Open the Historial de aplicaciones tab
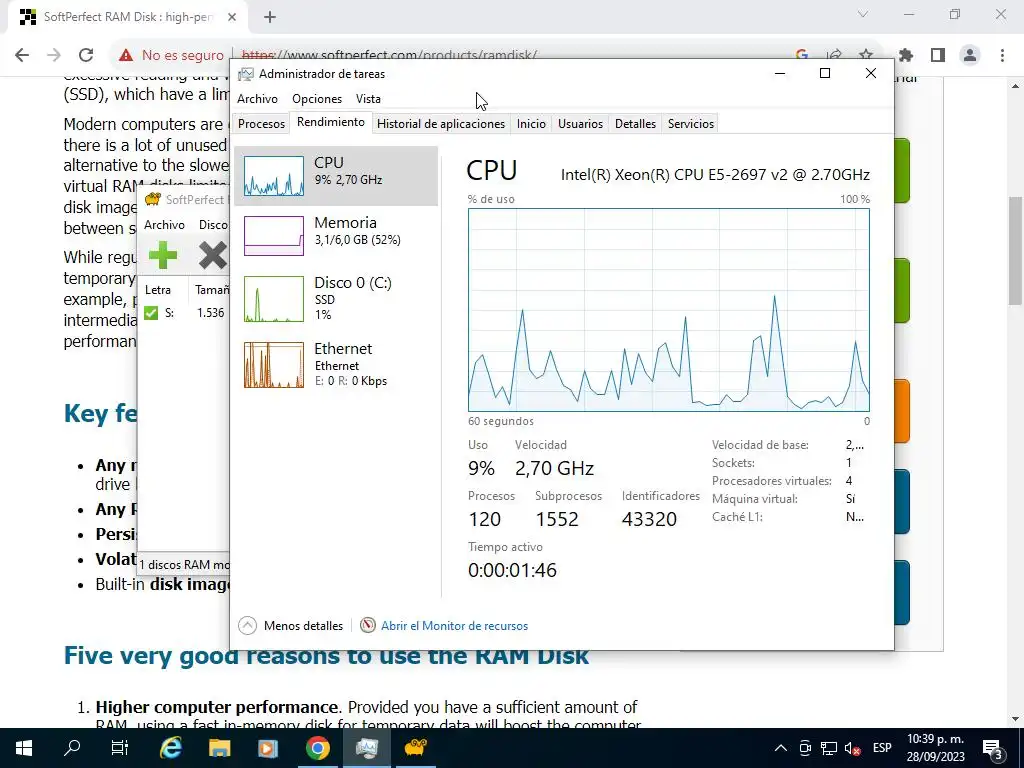Image resolution: width=1024 pixels, height=768 pixels. (x=441, y=123)
